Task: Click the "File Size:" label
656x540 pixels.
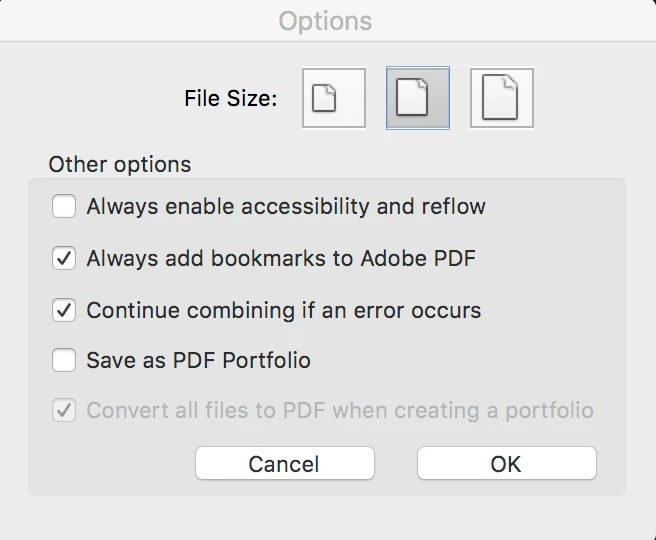Action: click(x=231, y=99)
